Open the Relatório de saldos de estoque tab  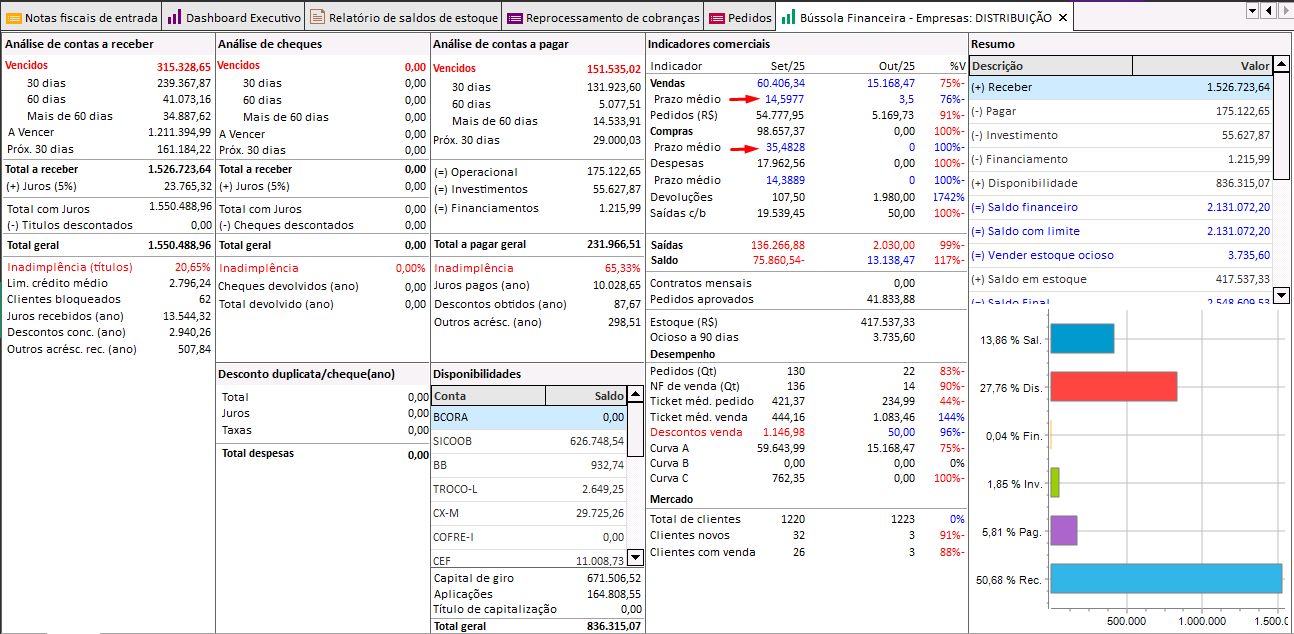[x=412, y=17]
